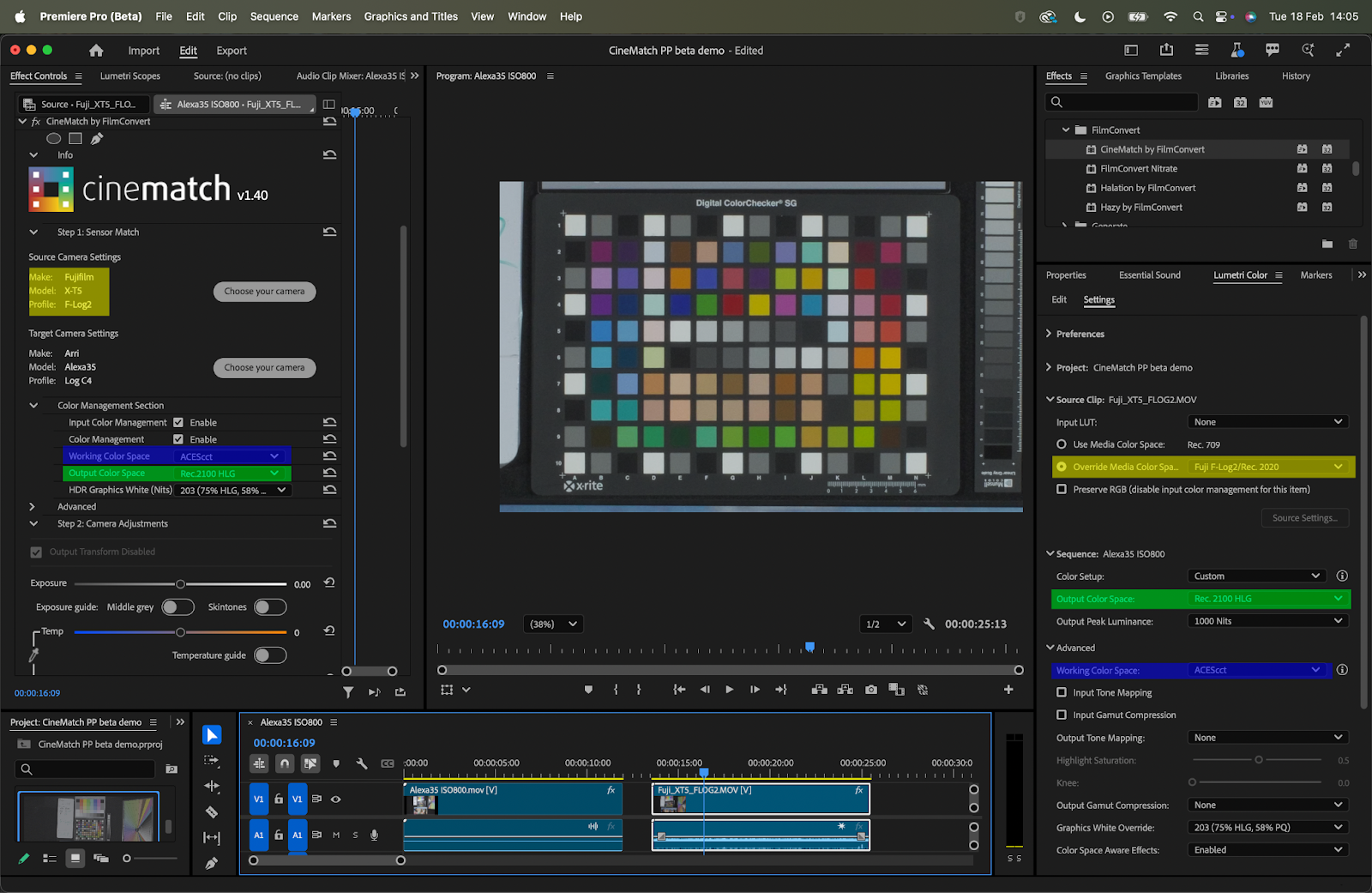Select the Razor tool in timeline toolbox

(x=212, y=812)
